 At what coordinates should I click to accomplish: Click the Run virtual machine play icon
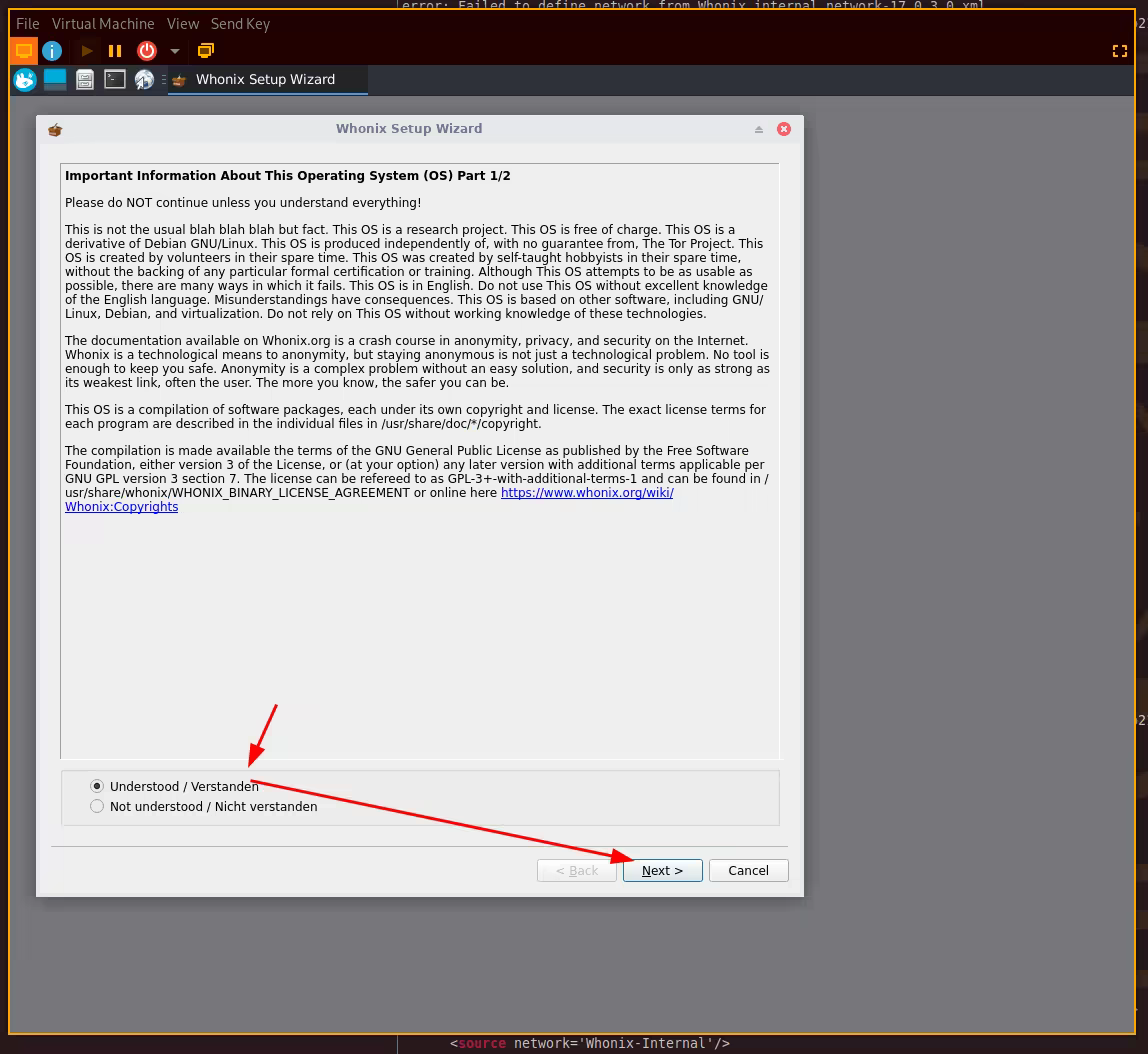[x=86, y=51]
